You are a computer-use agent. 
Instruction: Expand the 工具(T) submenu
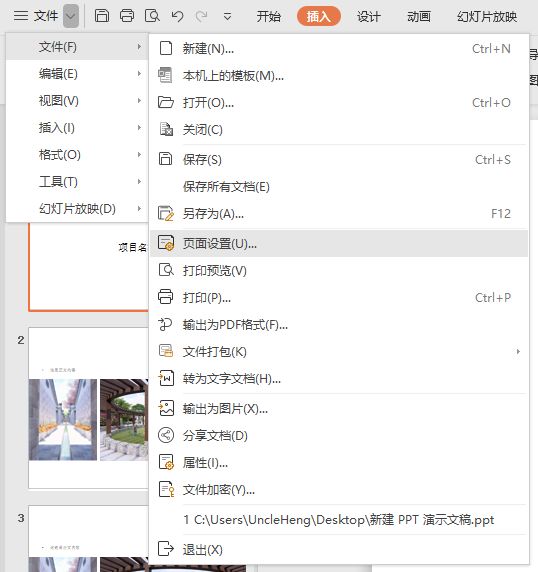pyautogui.click(x=77, y=182)
